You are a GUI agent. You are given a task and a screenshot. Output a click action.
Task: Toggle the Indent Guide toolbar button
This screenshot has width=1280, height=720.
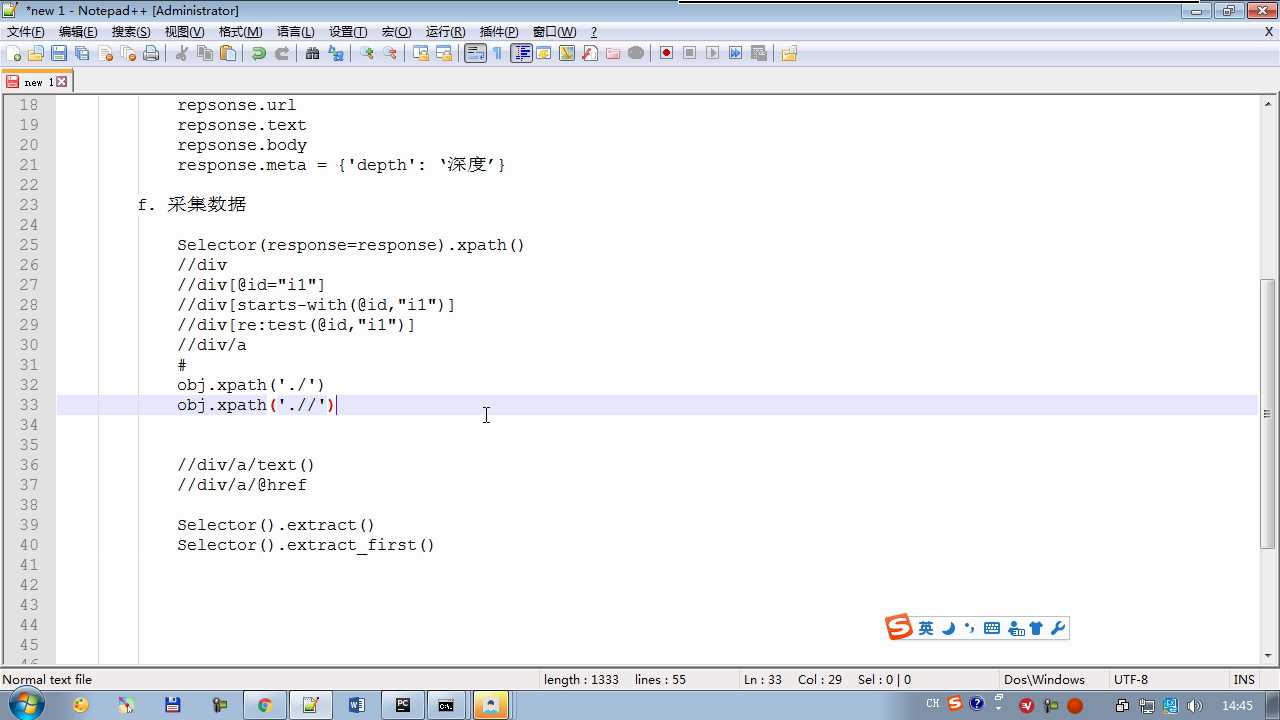click(x=521, y=54)
